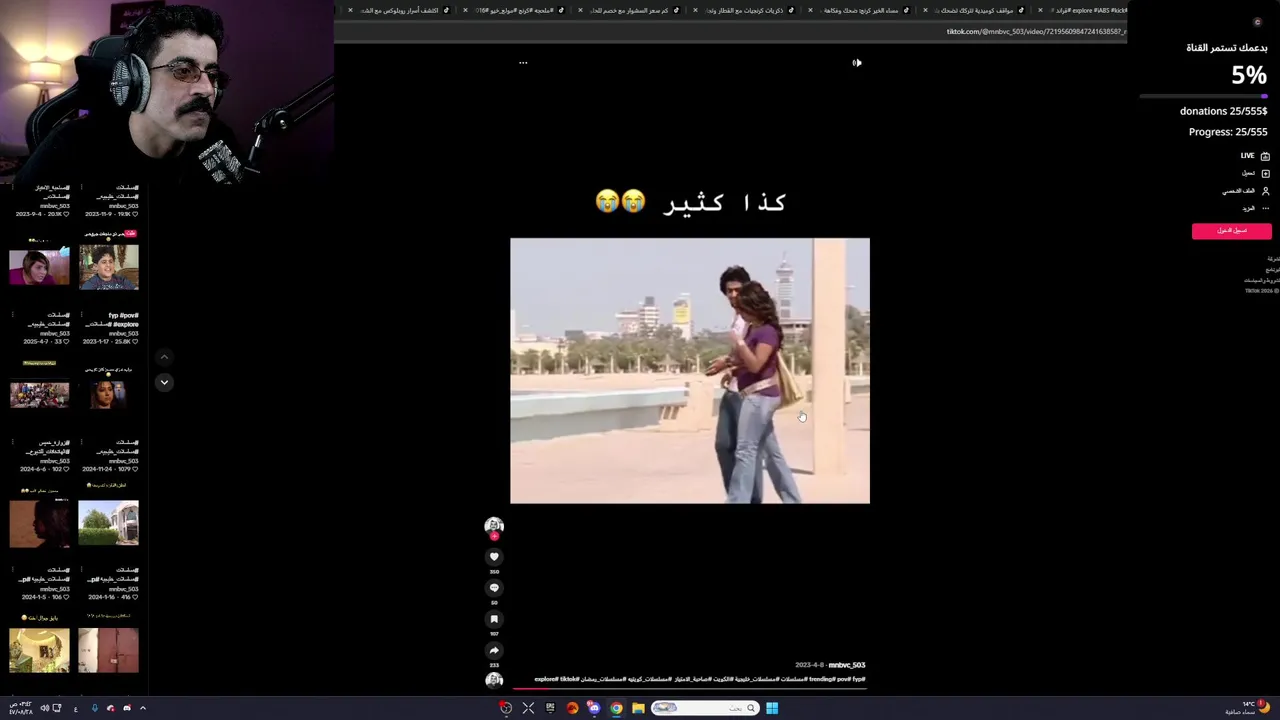Click the channel donation progress bar
This screenshot has width=1280, height=720.
1204,96
